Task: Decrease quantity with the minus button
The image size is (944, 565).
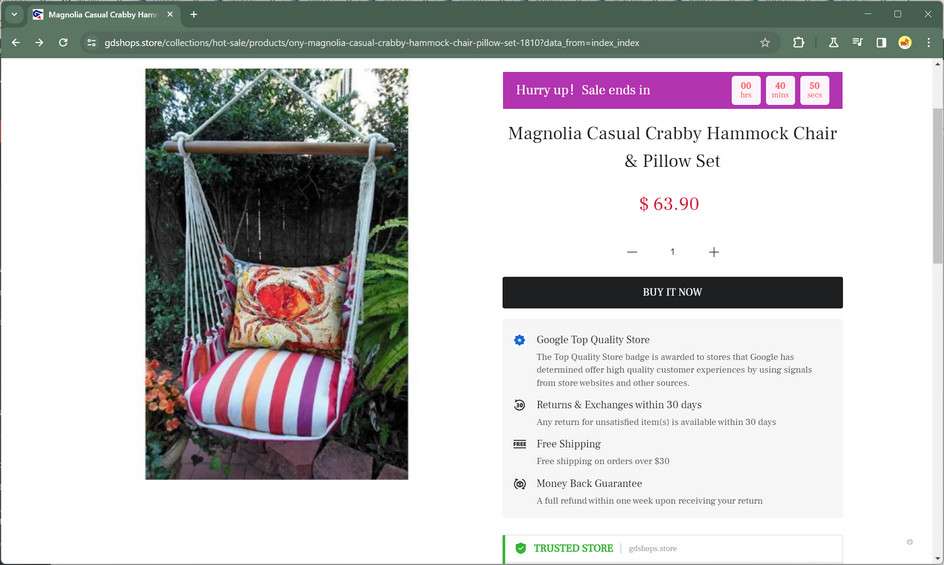Action: (632, 252)
